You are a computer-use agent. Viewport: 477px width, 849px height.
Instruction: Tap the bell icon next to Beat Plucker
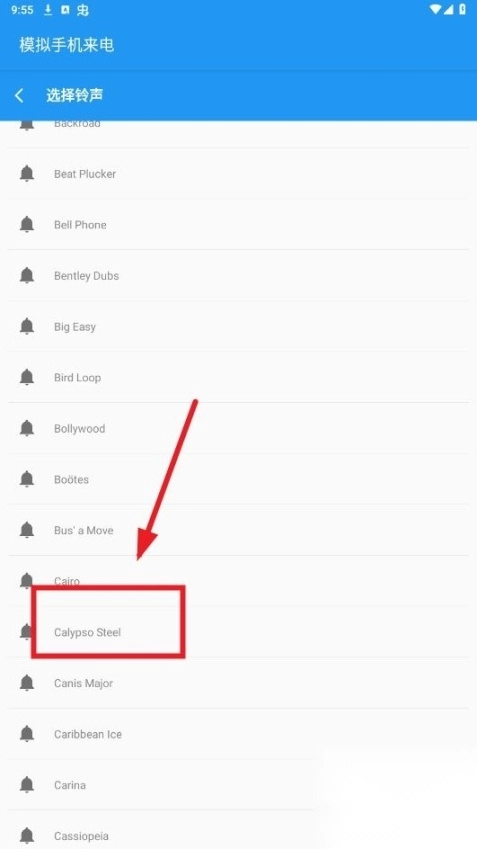tap(27, 174)
